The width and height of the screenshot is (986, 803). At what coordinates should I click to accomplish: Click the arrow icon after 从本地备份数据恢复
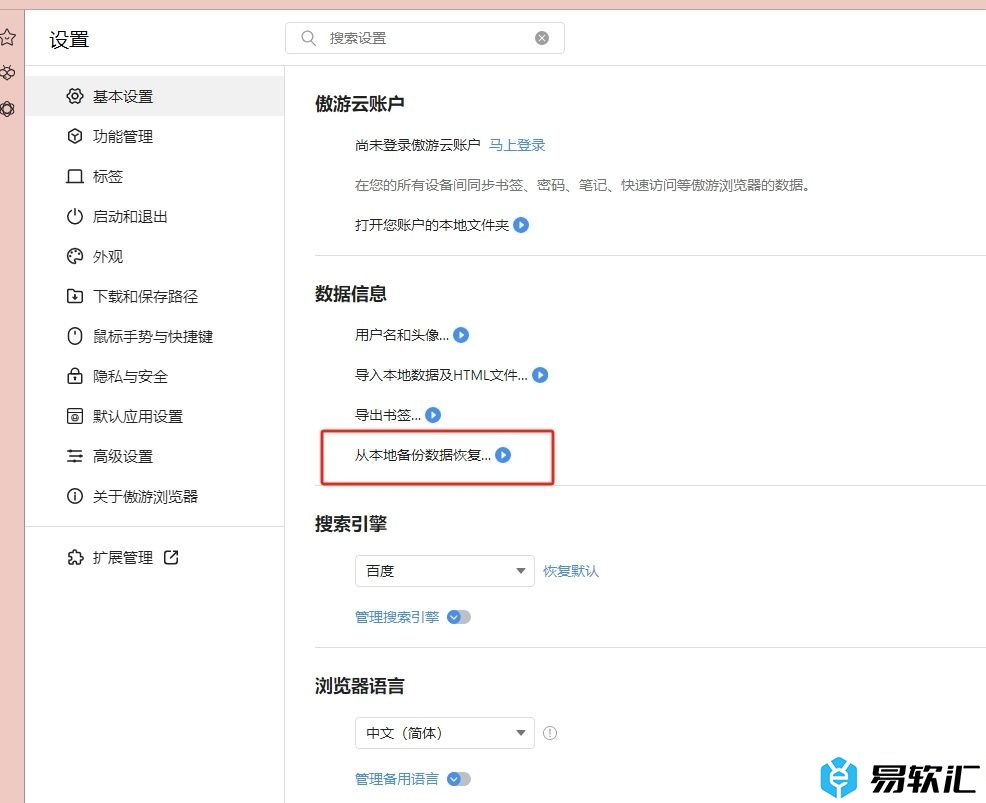click(x=503, y=455)
